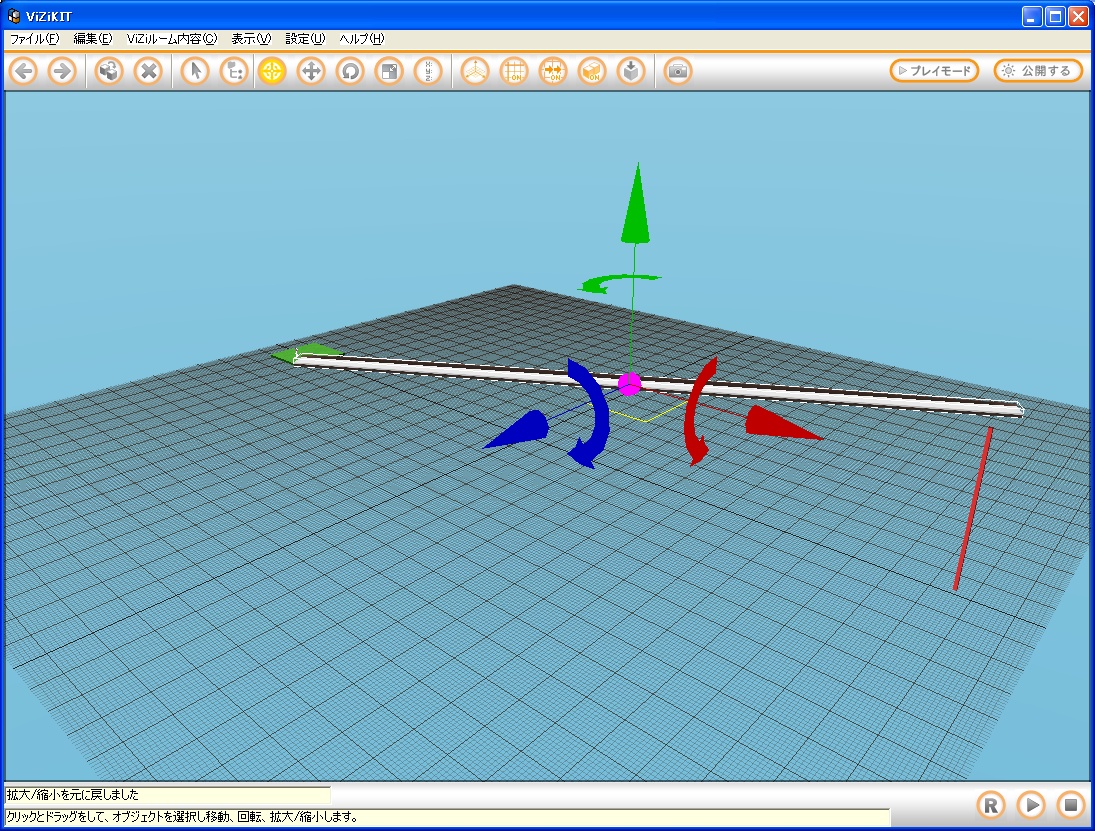Open the hierarchy tree tool icon
1095x831 pixels.
(234, 71)
